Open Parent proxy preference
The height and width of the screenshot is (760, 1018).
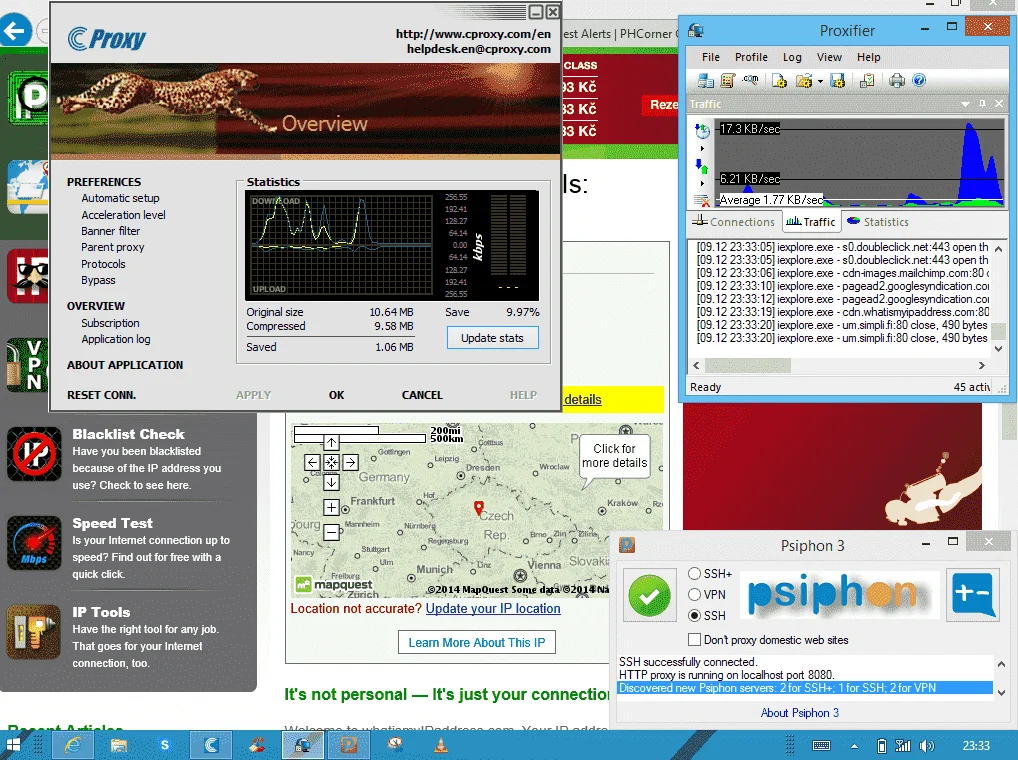coord(113,247)
